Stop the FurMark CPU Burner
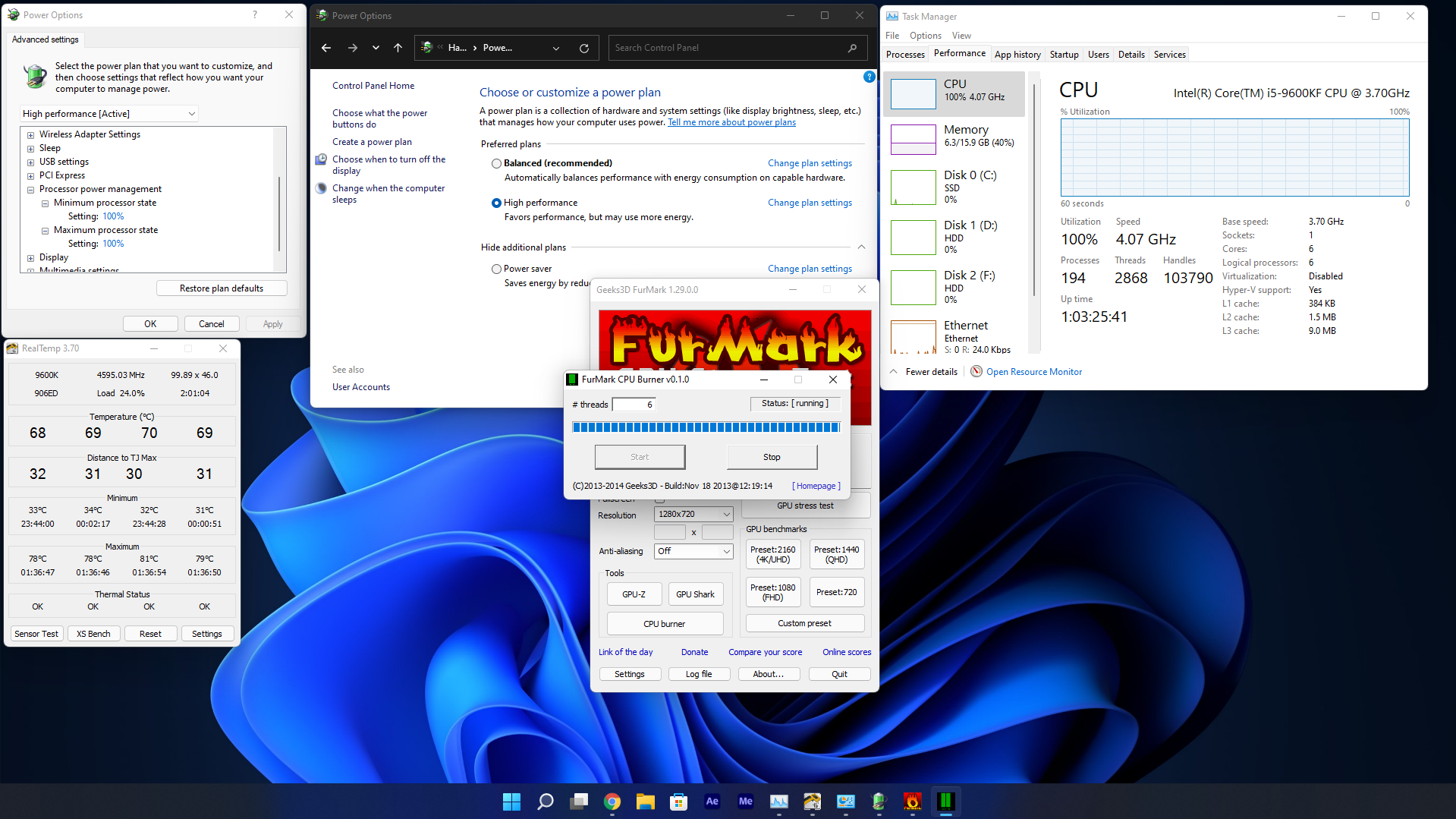The height and width of the screenshot is (819, 1456). click(772, 457)
